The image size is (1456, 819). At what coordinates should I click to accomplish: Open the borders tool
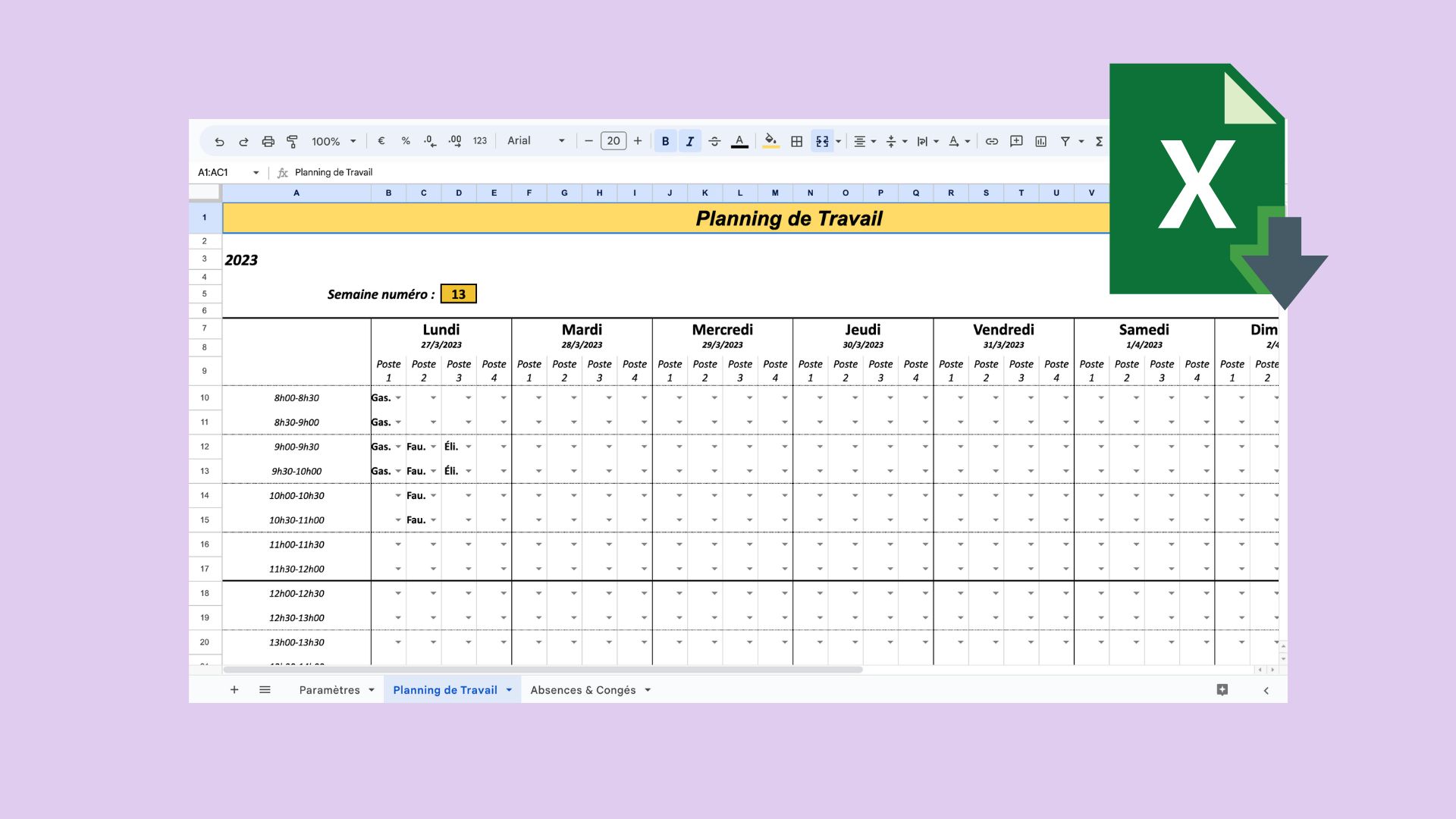(795, 141)
